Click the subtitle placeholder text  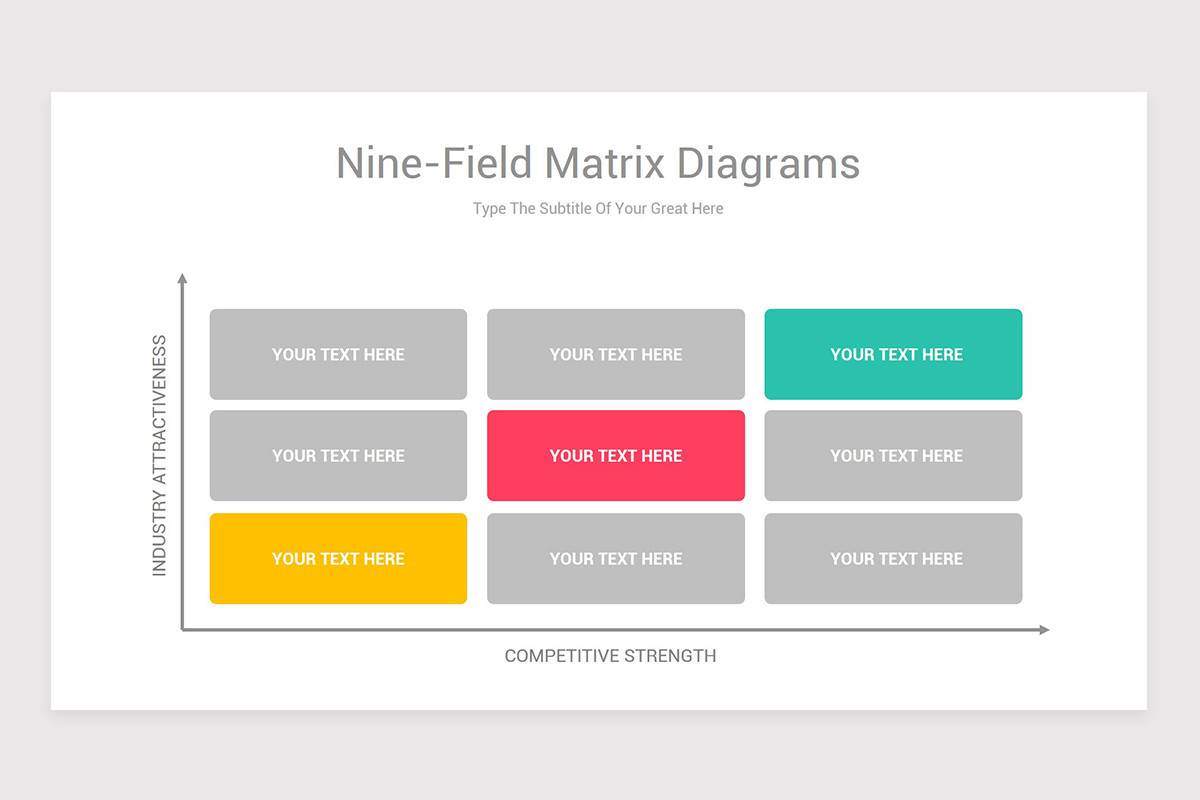pyautogui.click(x=597, y=208)
